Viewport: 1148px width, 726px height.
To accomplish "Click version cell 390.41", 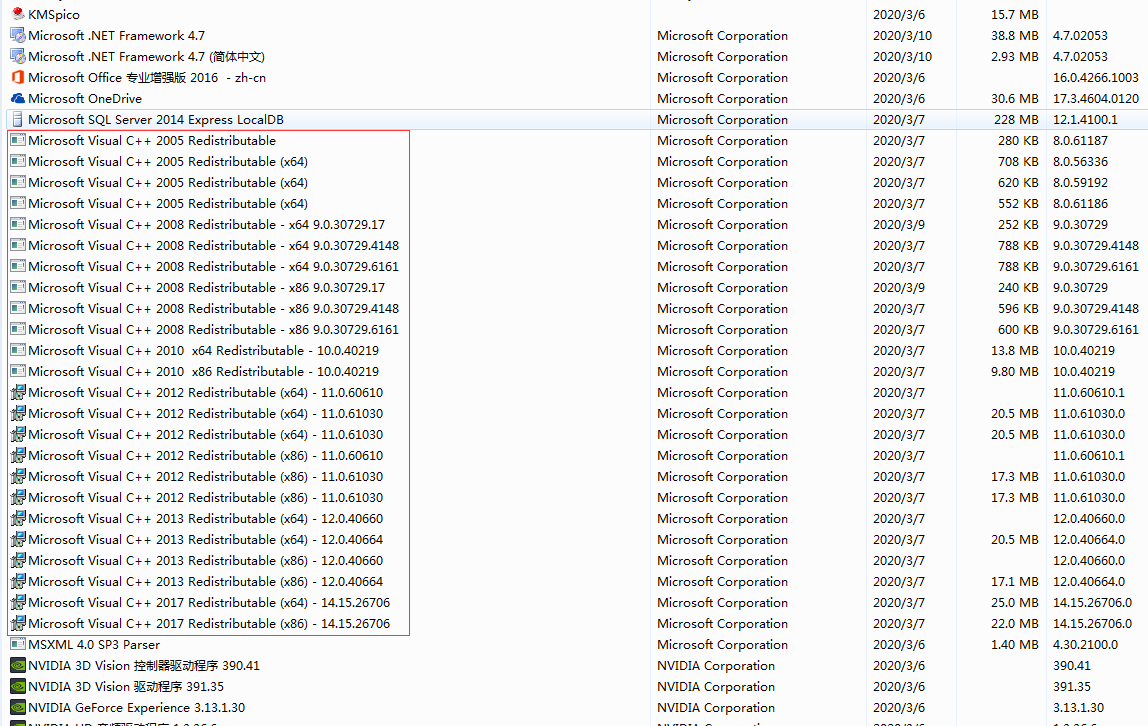I will tap(1071, 665).
